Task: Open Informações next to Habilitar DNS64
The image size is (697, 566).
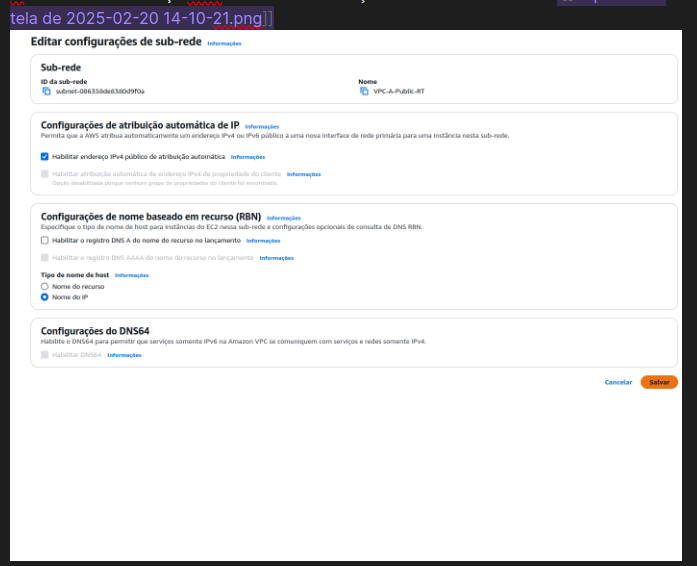Action: 124,355
